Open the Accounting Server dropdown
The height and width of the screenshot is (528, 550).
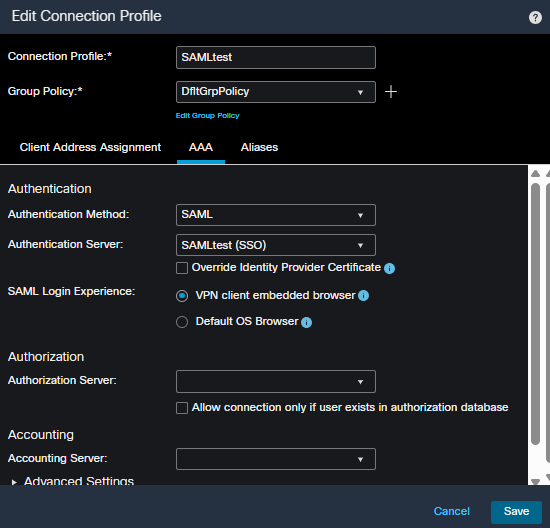(x=276, y=459)
